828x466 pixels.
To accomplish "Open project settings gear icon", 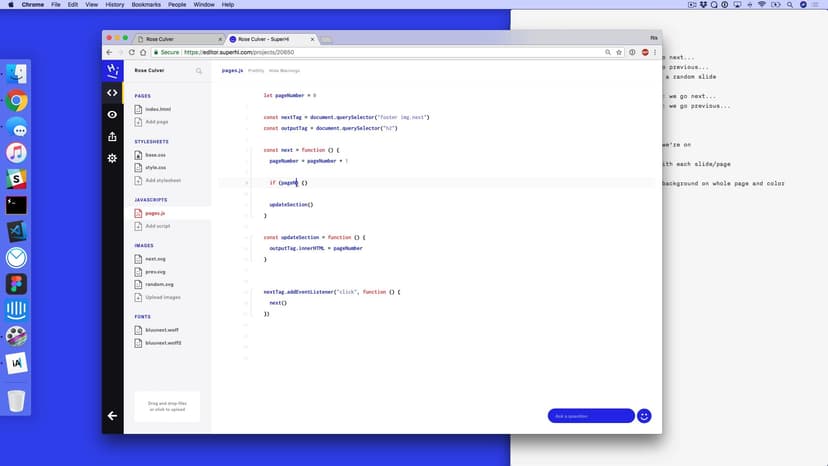I will [112, 158].
